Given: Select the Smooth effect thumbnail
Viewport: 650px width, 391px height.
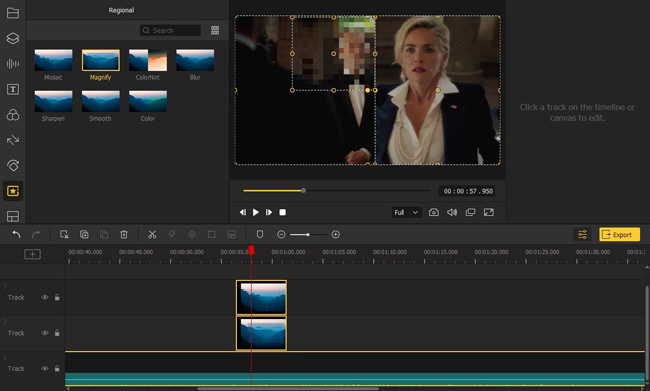Looking at the screenshot, I should pos(101,101).
